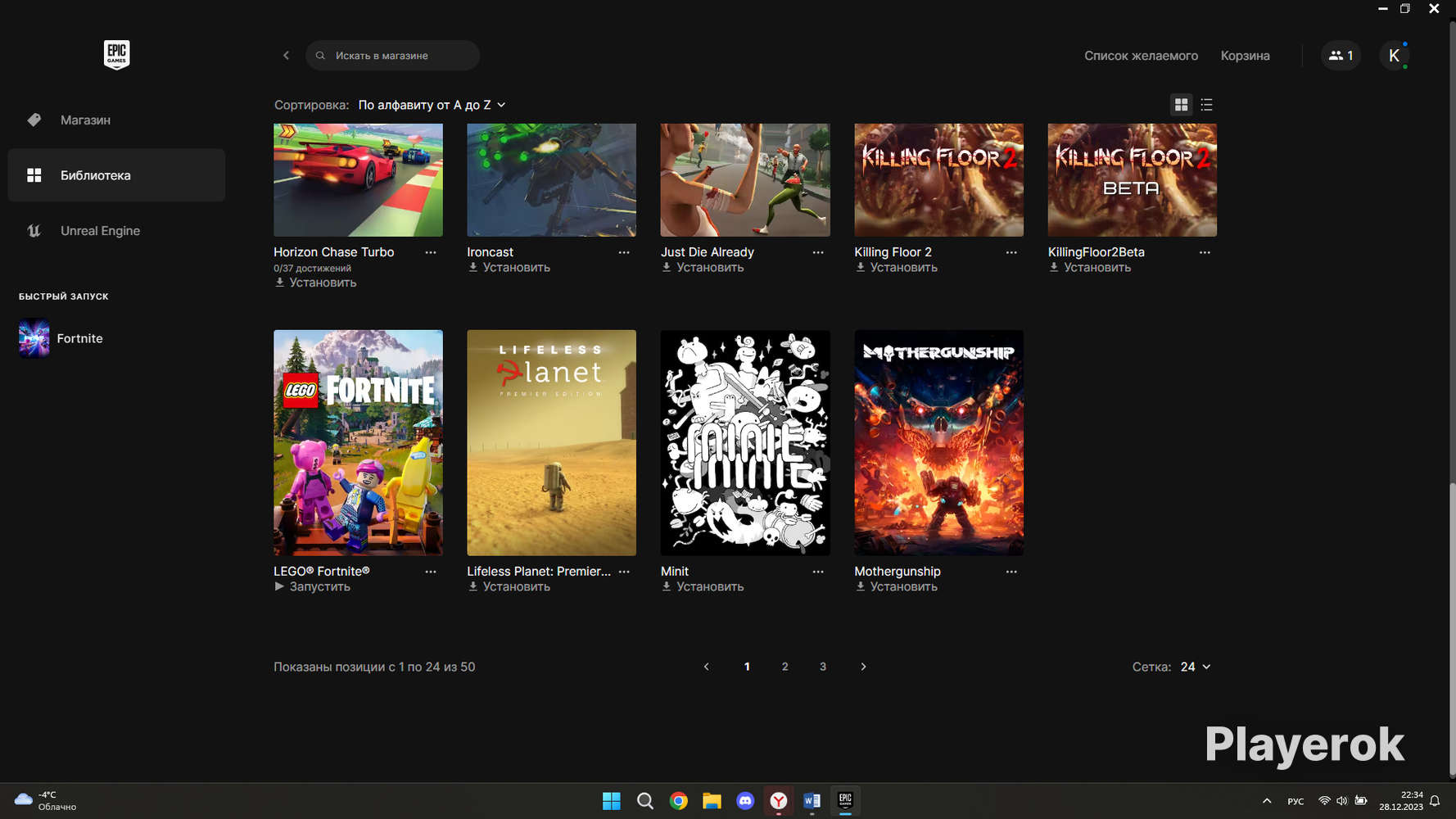The width and height of the screenshot is (1456, 819).
Task: Open Microsoft Word from taskbar
Action: (x=812, y=801)
